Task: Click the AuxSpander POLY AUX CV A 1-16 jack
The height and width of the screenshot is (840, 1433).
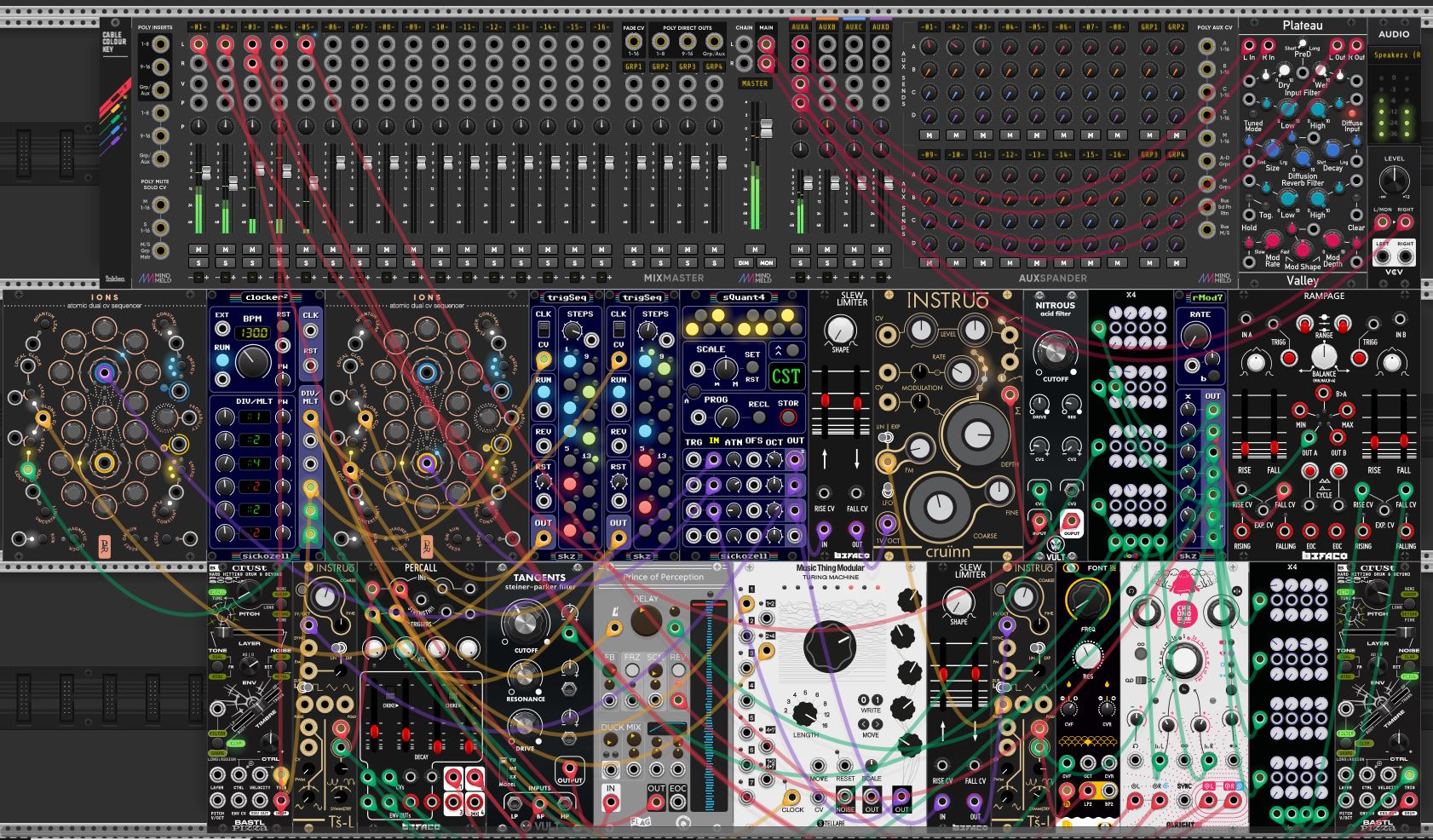Action: tap(1206, 45)
